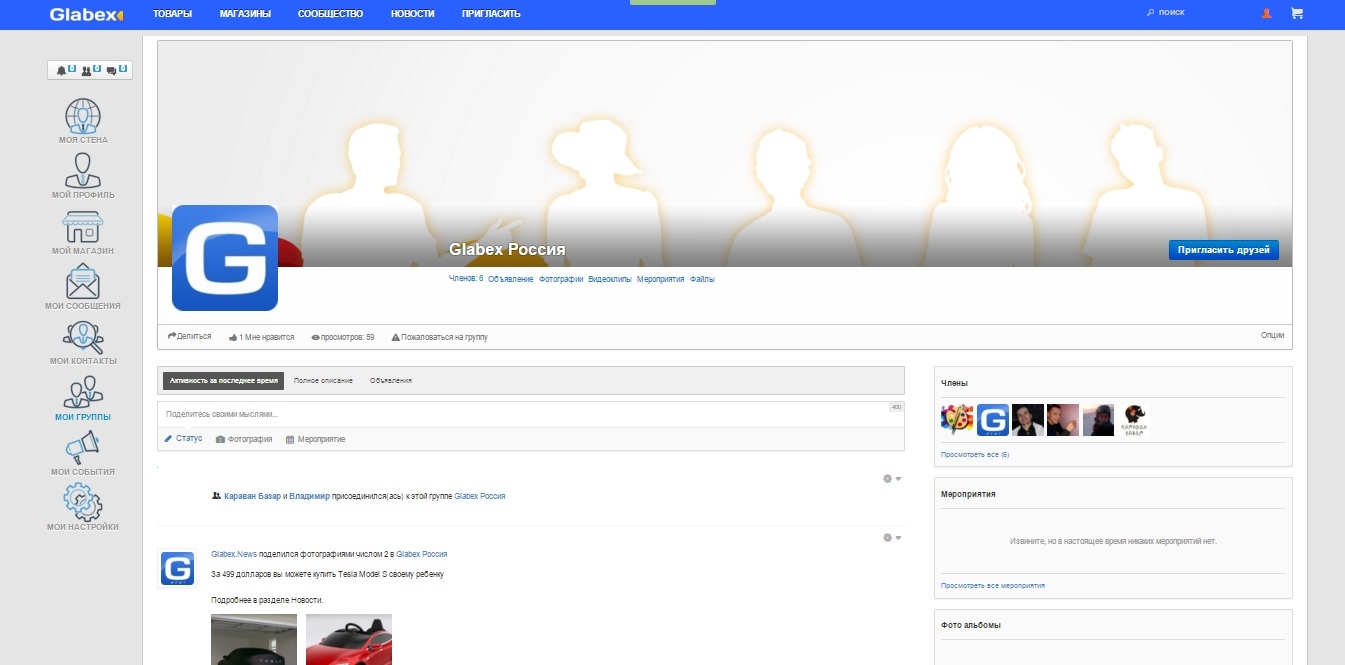Open the Файлы link
Viewport: 1345px width, 665px height.
coord(702,279)
